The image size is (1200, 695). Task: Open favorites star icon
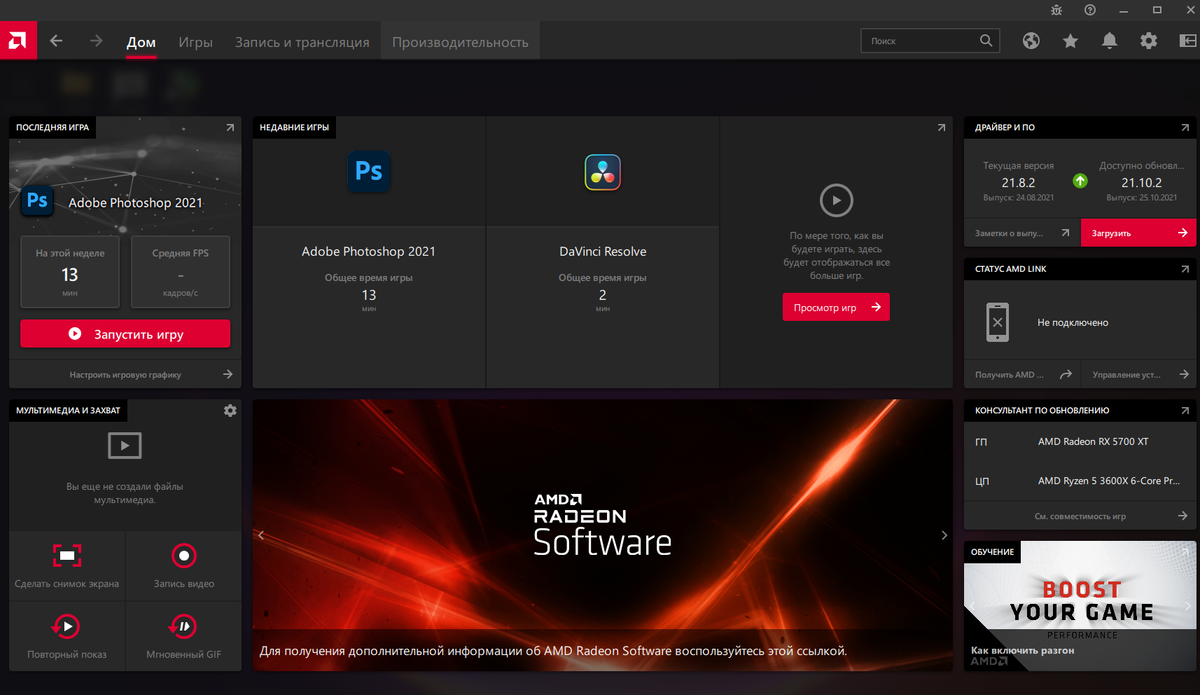[x=1070, y=41]
